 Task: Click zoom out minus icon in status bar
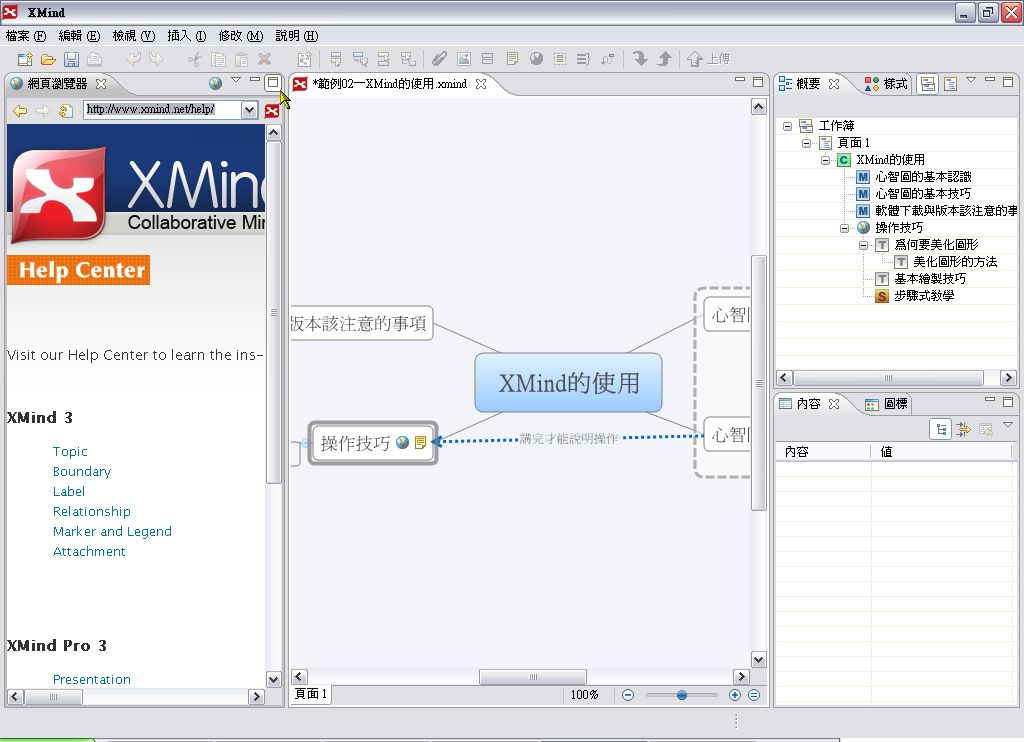pyautogui.click(x=628, y=695)
